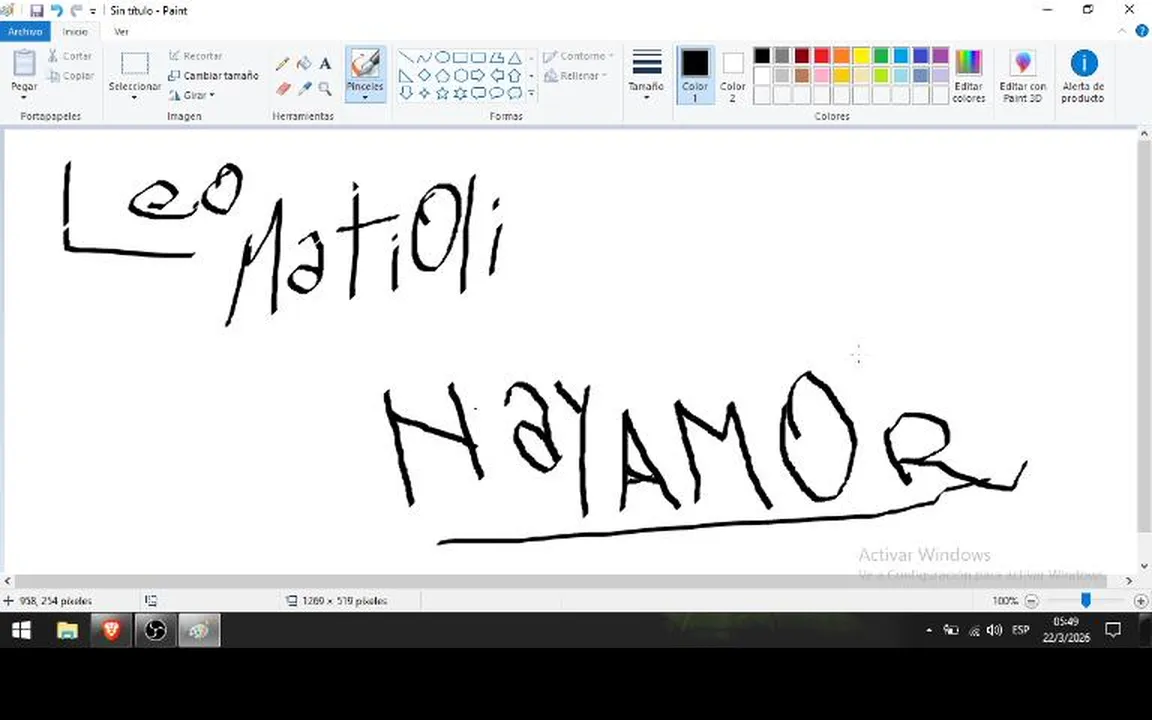Select the Pencil tool

click(x=282, y=64)
